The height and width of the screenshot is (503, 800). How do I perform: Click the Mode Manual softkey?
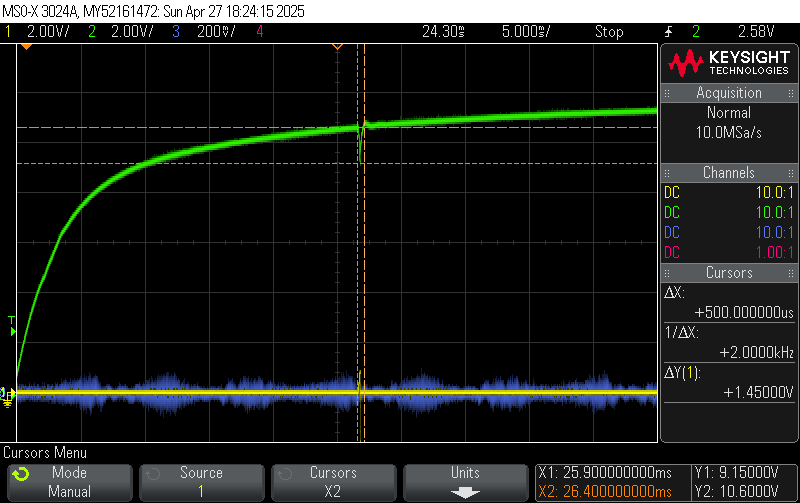(70, 482)
